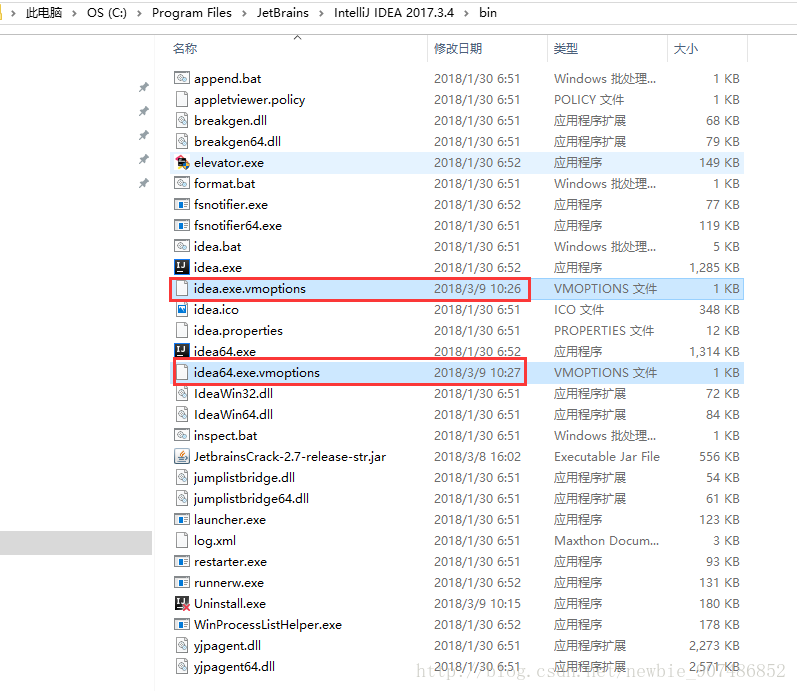797x691 pixels.
Task: Select the idea.properties file icon
Action: pyautogui.click(x=182, y=331)
